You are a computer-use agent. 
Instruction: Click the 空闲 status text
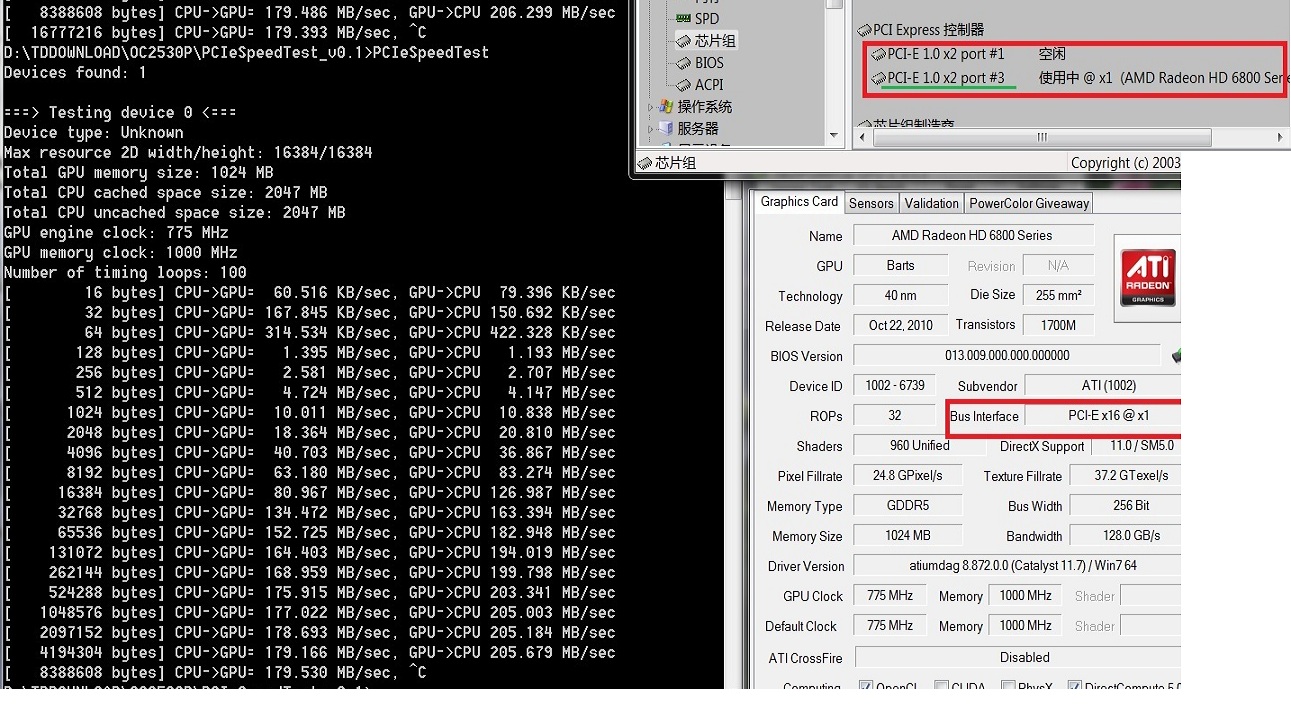1052,54
